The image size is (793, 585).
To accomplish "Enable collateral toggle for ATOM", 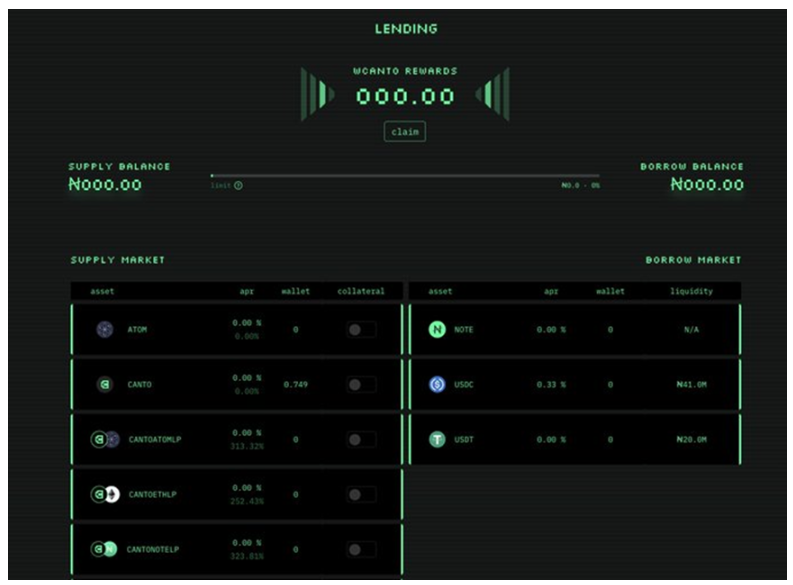I will click(361, 330).
